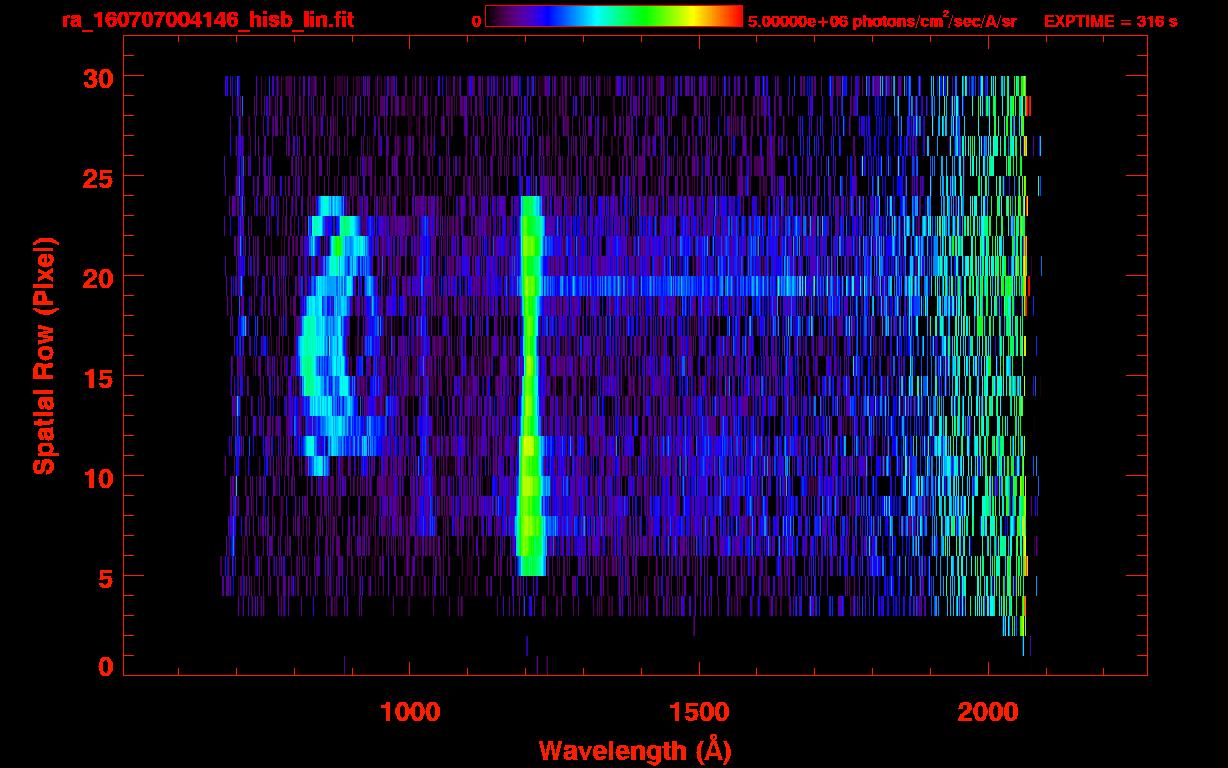Click the 5 tick label on y-axis
The image size is (1228, 768).
107,577
